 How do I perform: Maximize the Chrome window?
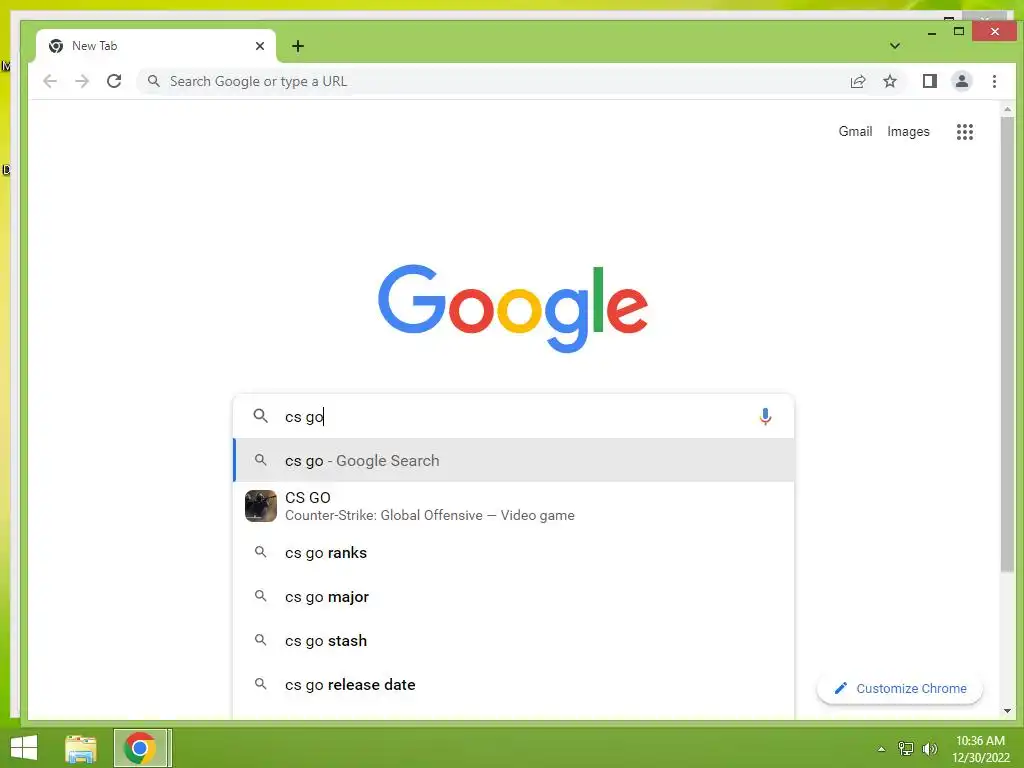(x=959, y=31)
